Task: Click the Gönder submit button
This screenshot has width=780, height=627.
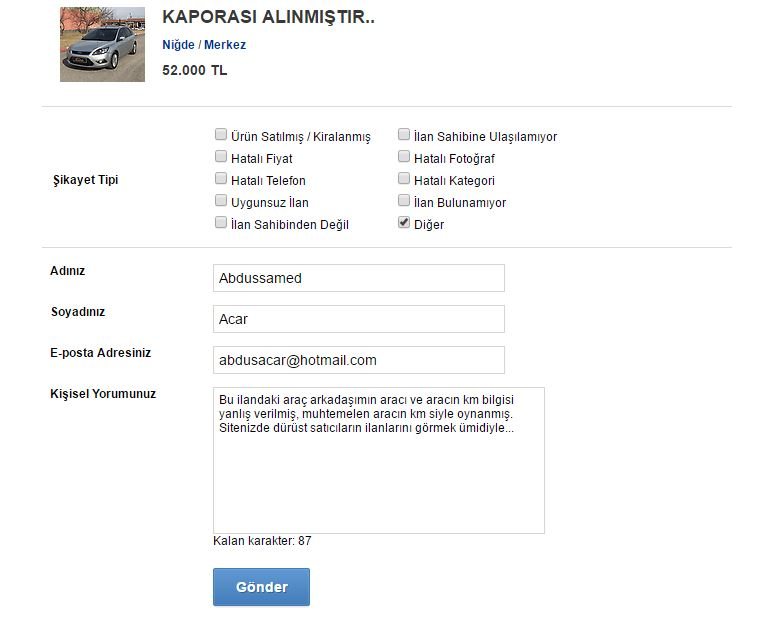Action: (x=261, y=587)
